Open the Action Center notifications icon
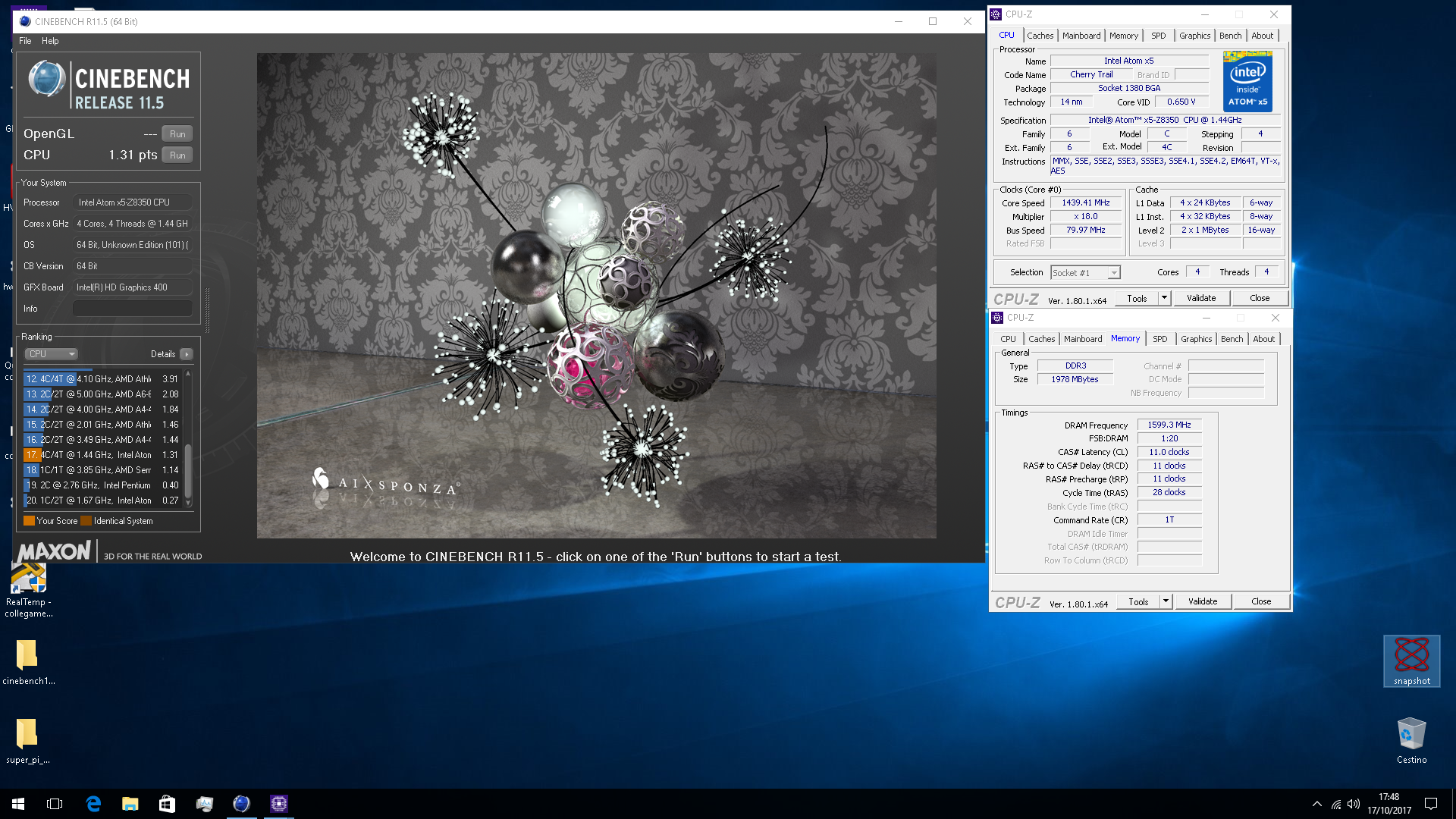1456x819 pixels. tap(1431, 804)
